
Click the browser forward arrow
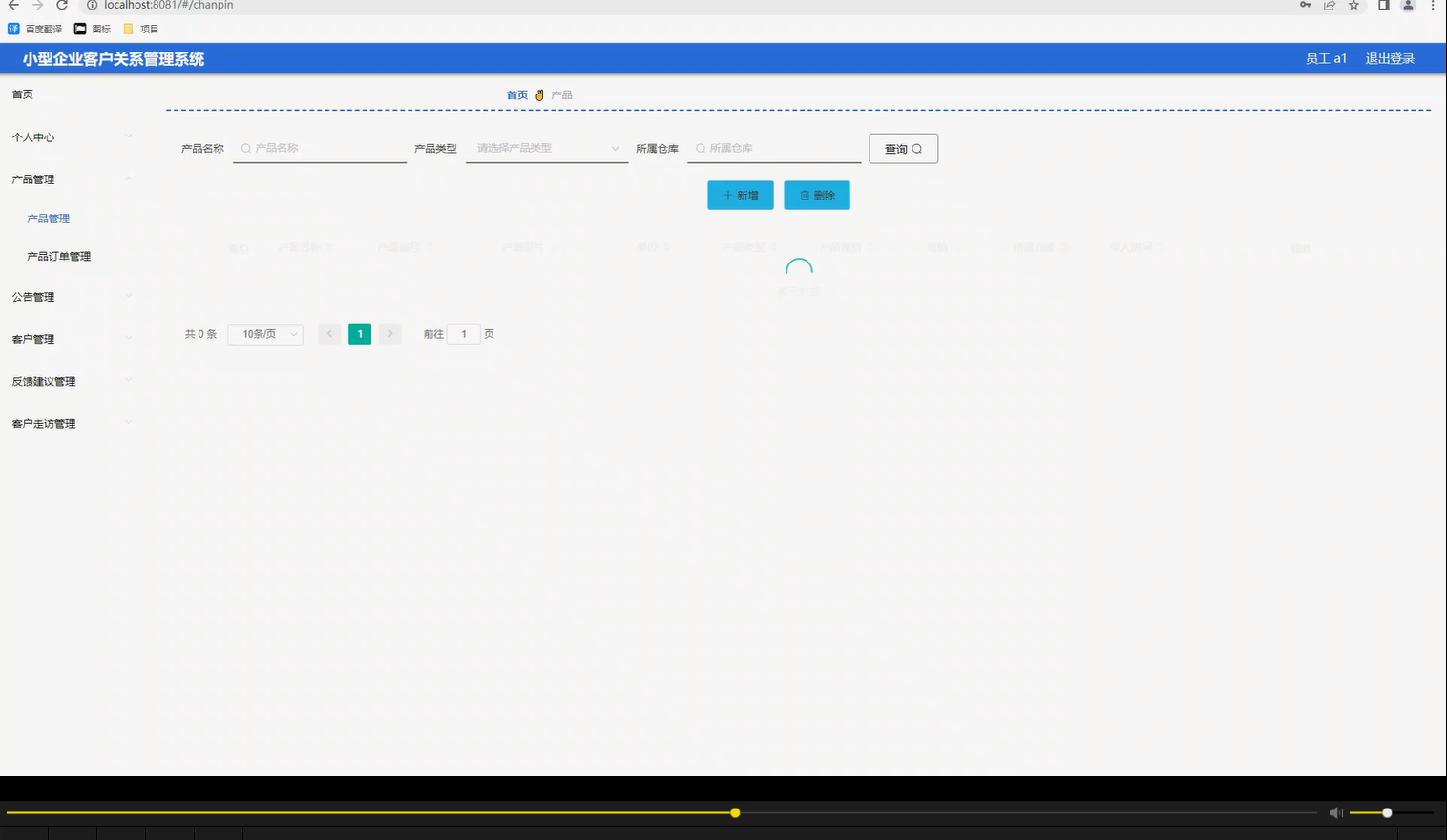click(x=37, y=6)
